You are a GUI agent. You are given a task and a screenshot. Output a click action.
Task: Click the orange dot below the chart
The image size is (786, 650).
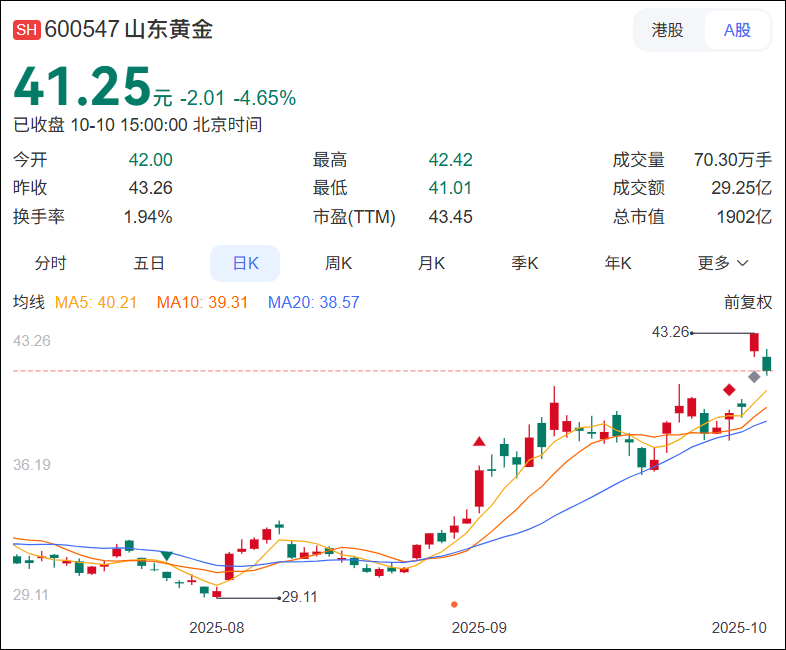(x=454, y=604)
